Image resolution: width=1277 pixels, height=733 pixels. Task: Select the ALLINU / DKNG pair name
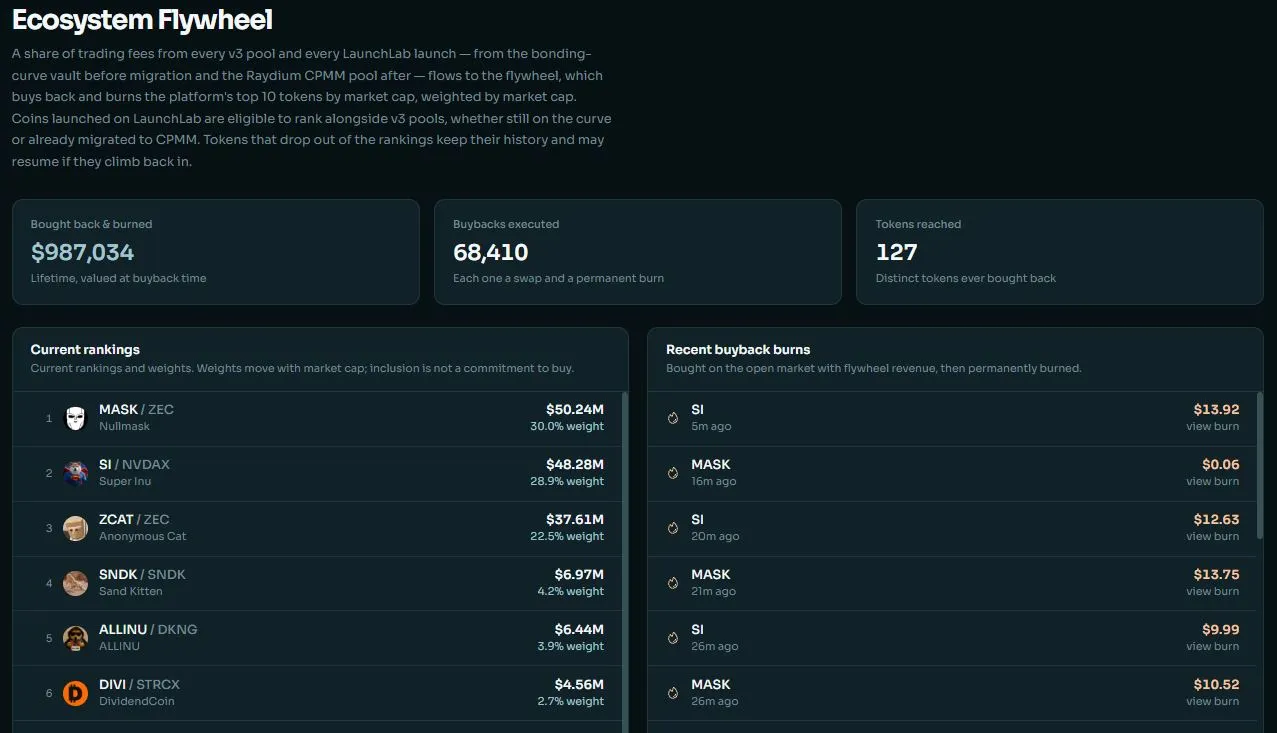click(148, 630)
